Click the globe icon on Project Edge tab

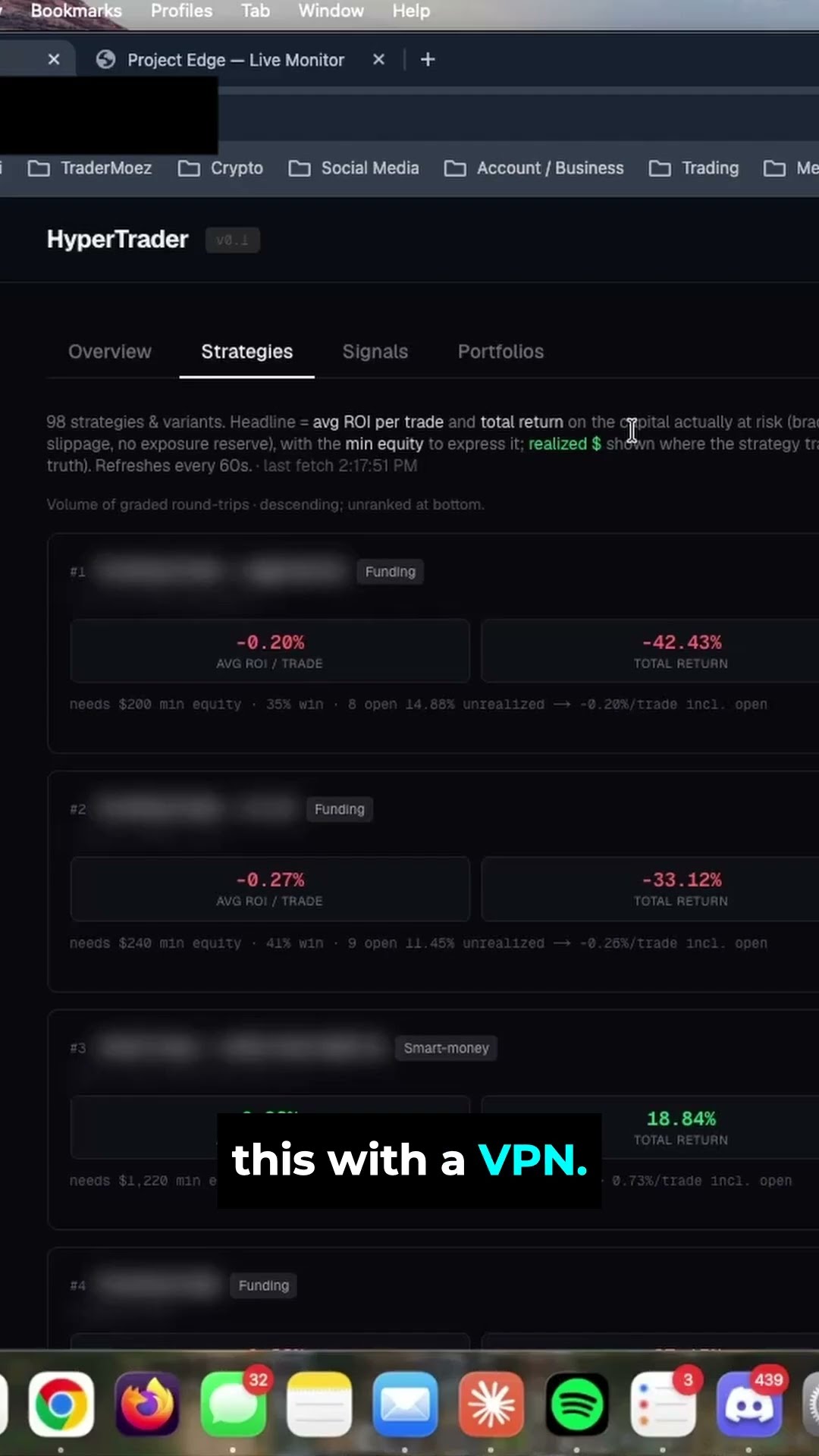pos(105,60)
